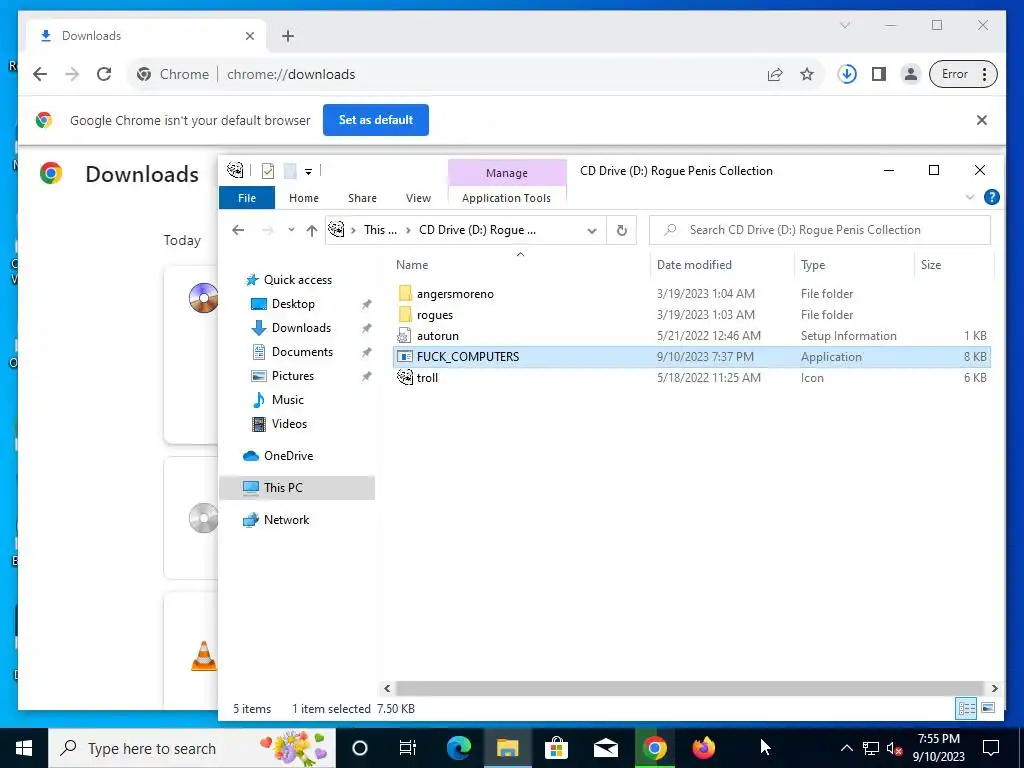Dismiss default browser infobar
The width and height of the screenshot is (1024, 768).
click(982, 120)
